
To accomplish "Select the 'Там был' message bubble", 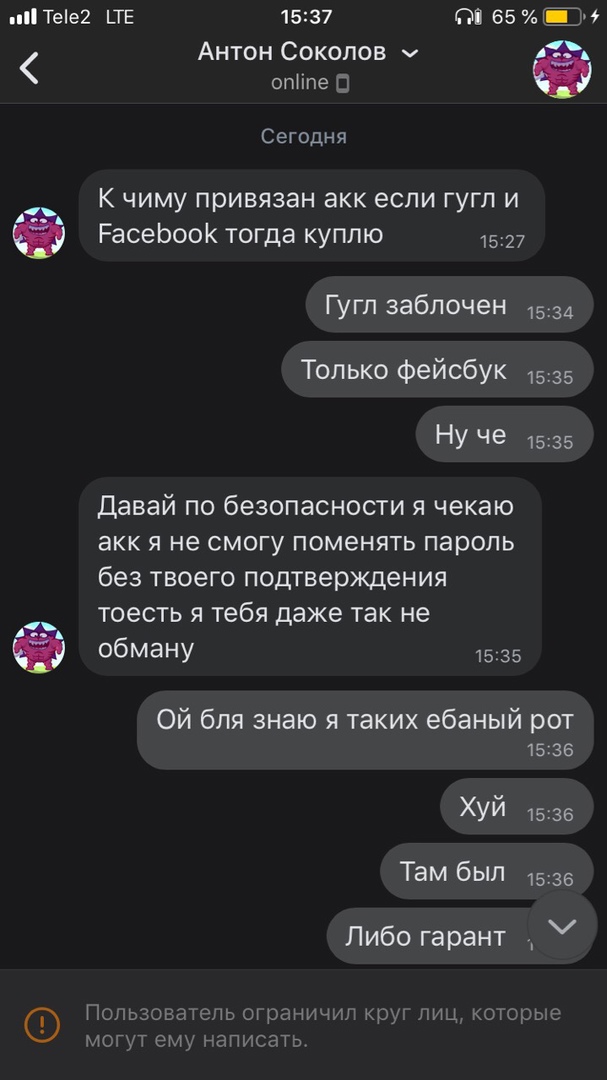I will click(486, 871).
